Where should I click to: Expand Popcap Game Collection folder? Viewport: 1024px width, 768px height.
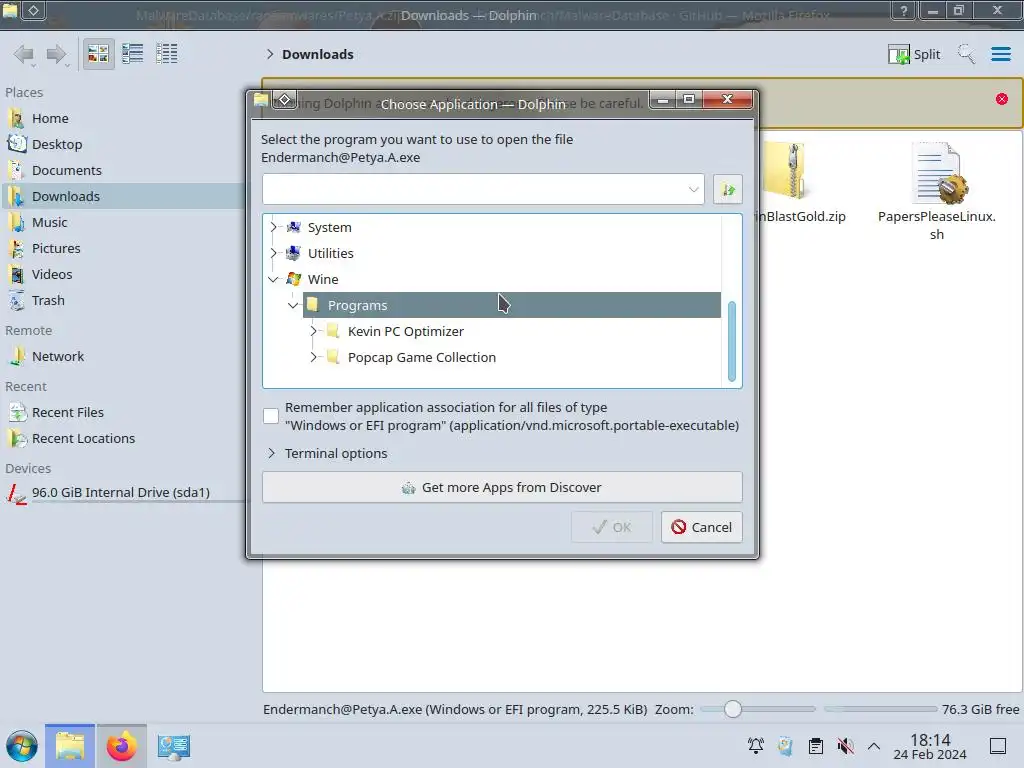(x=313, y=357)
